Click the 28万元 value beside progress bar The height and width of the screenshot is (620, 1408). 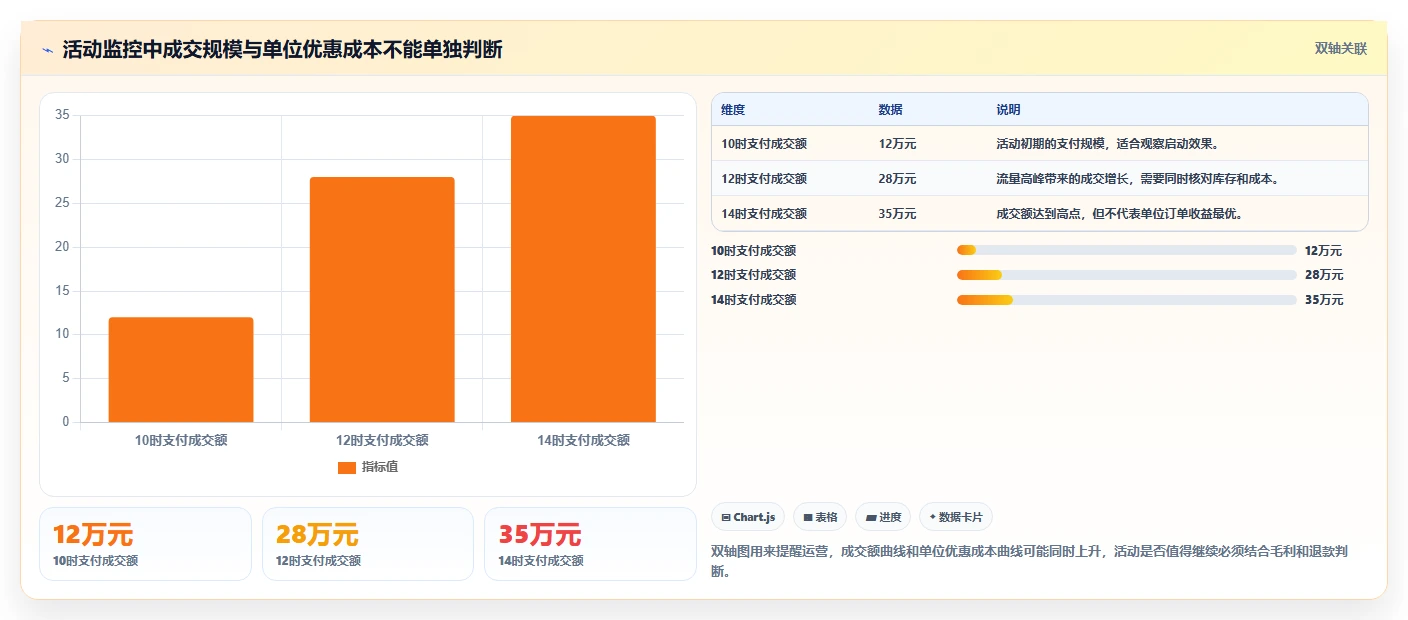click(1323, 275)
